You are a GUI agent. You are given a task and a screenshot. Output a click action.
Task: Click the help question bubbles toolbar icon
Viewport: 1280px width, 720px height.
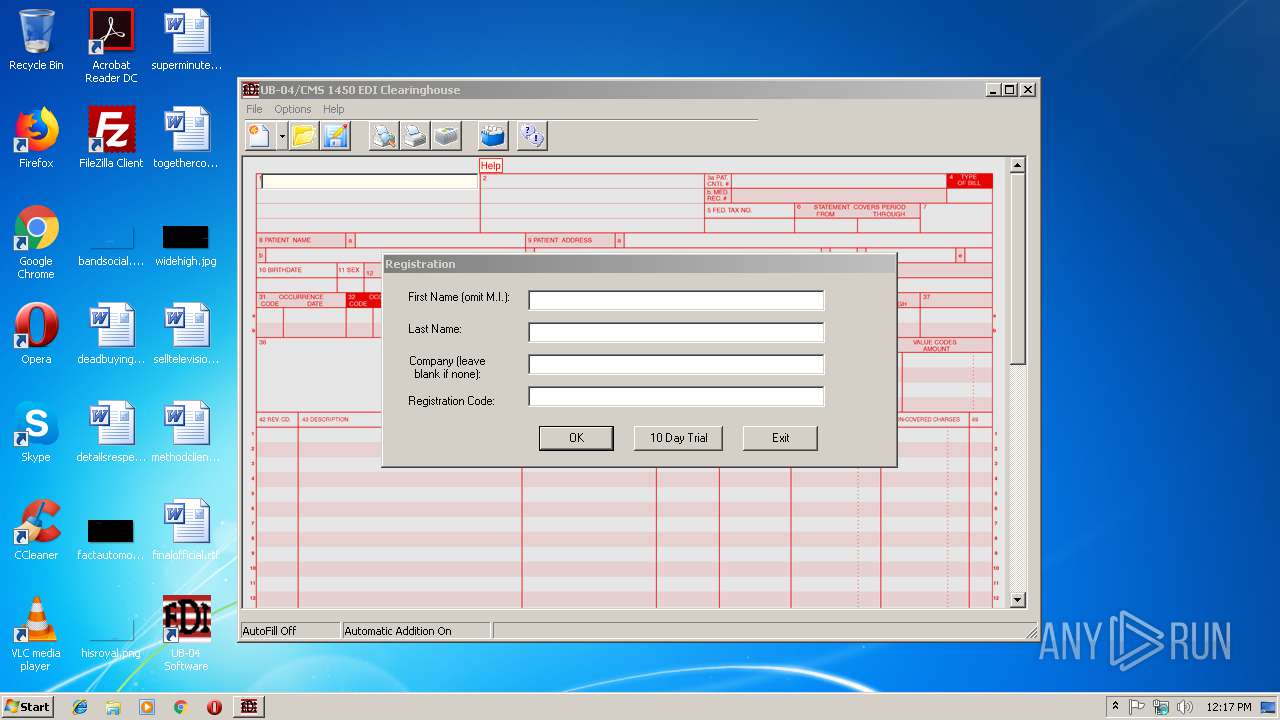(532, 136)
